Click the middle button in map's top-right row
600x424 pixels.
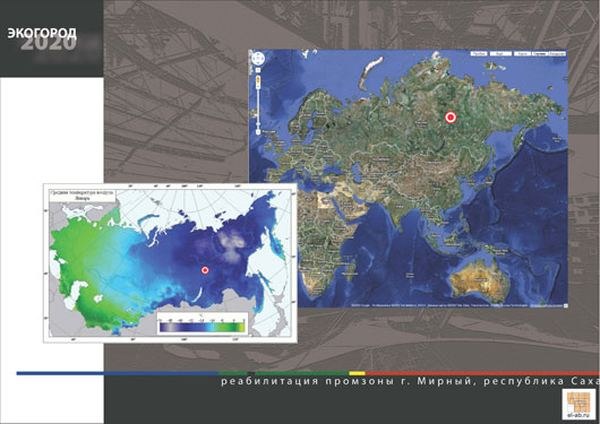[519, 55]
